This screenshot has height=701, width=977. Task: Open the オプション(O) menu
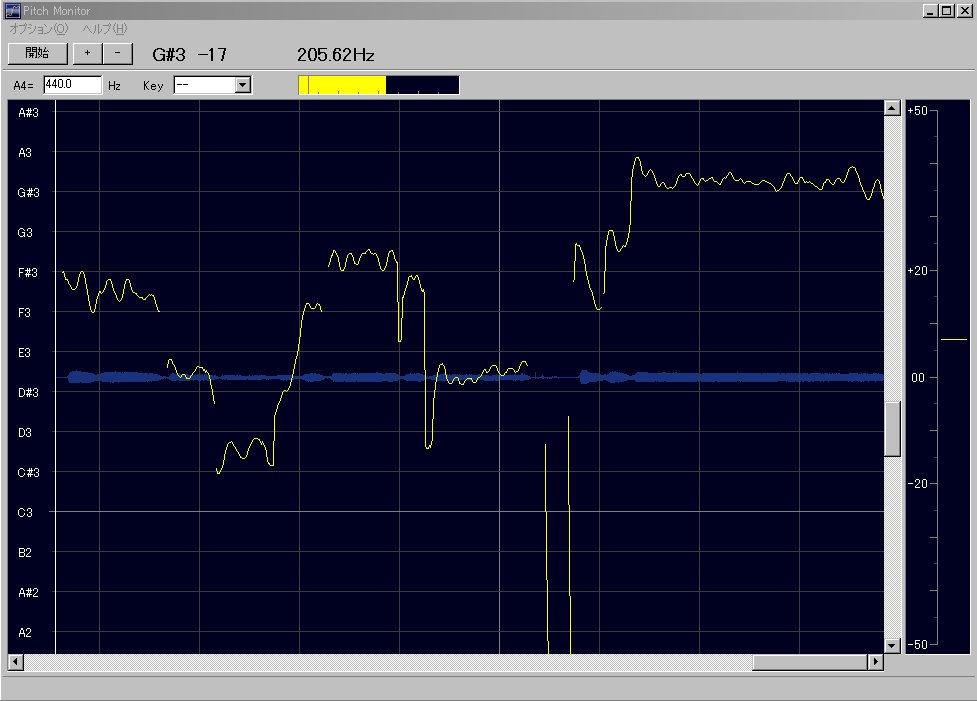[39, 29]
